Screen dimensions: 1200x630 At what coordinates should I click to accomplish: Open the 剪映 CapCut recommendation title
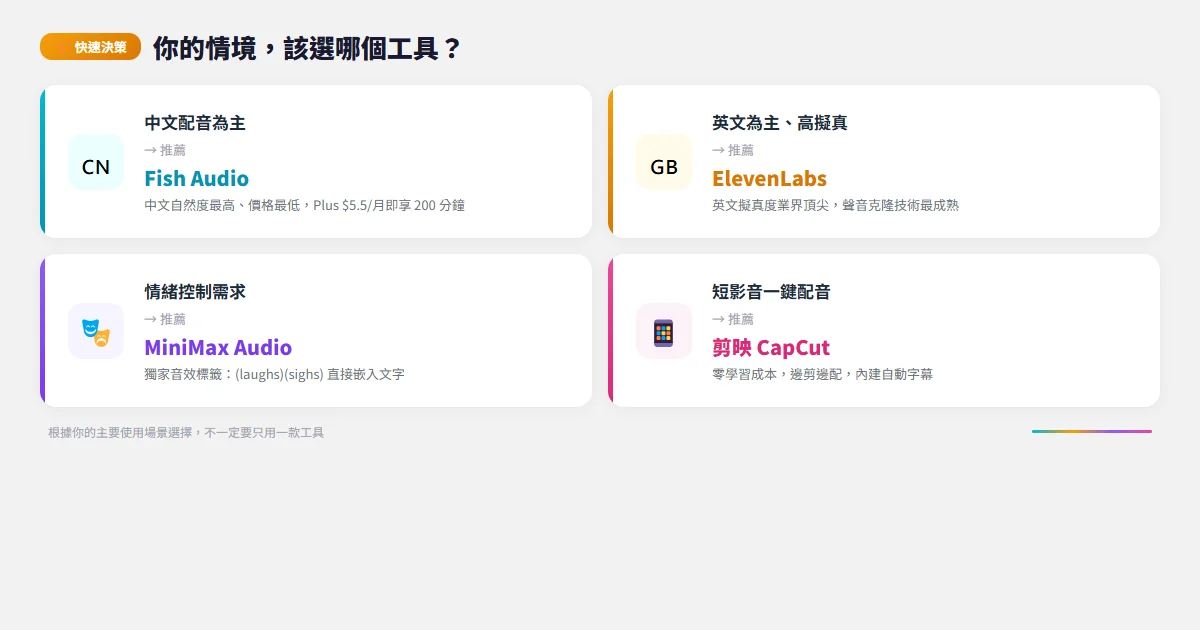click(x=771, y=347)
